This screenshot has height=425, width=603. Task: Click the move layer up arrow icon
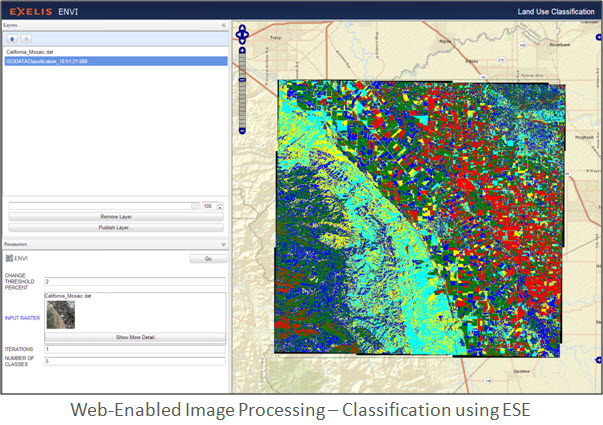pyautogui.click(x=13, y=37)
